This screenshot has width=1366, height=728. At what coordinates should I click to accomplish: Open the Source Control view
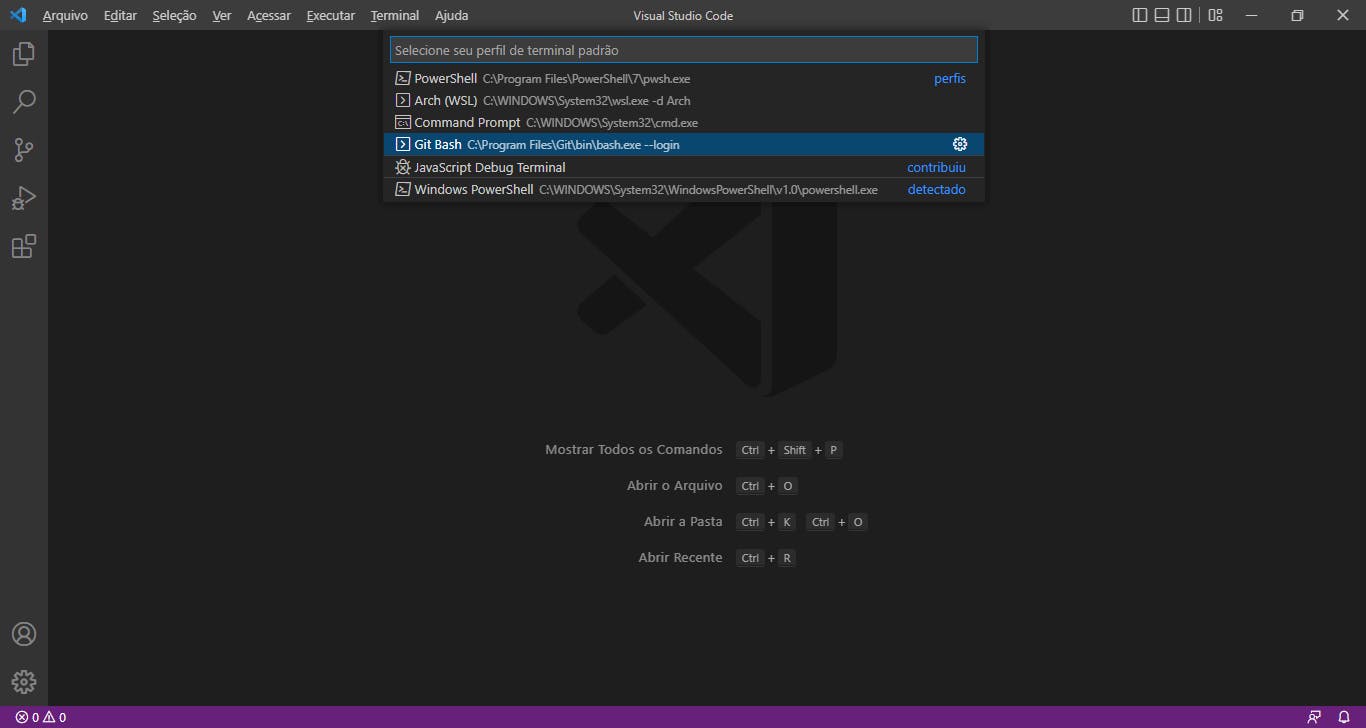tap(24, 150)
